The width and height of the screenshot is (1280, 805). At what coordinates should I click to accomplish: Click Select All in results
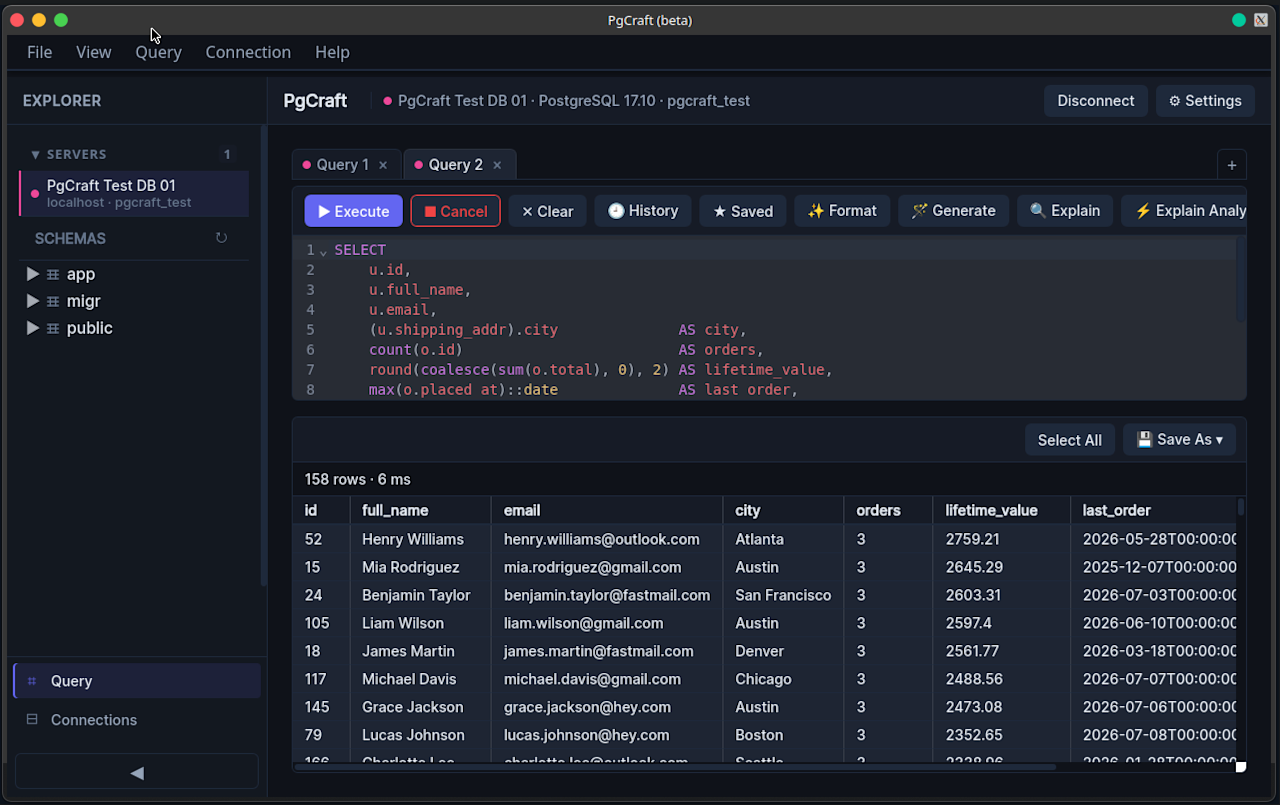[x=1070, y=440]
